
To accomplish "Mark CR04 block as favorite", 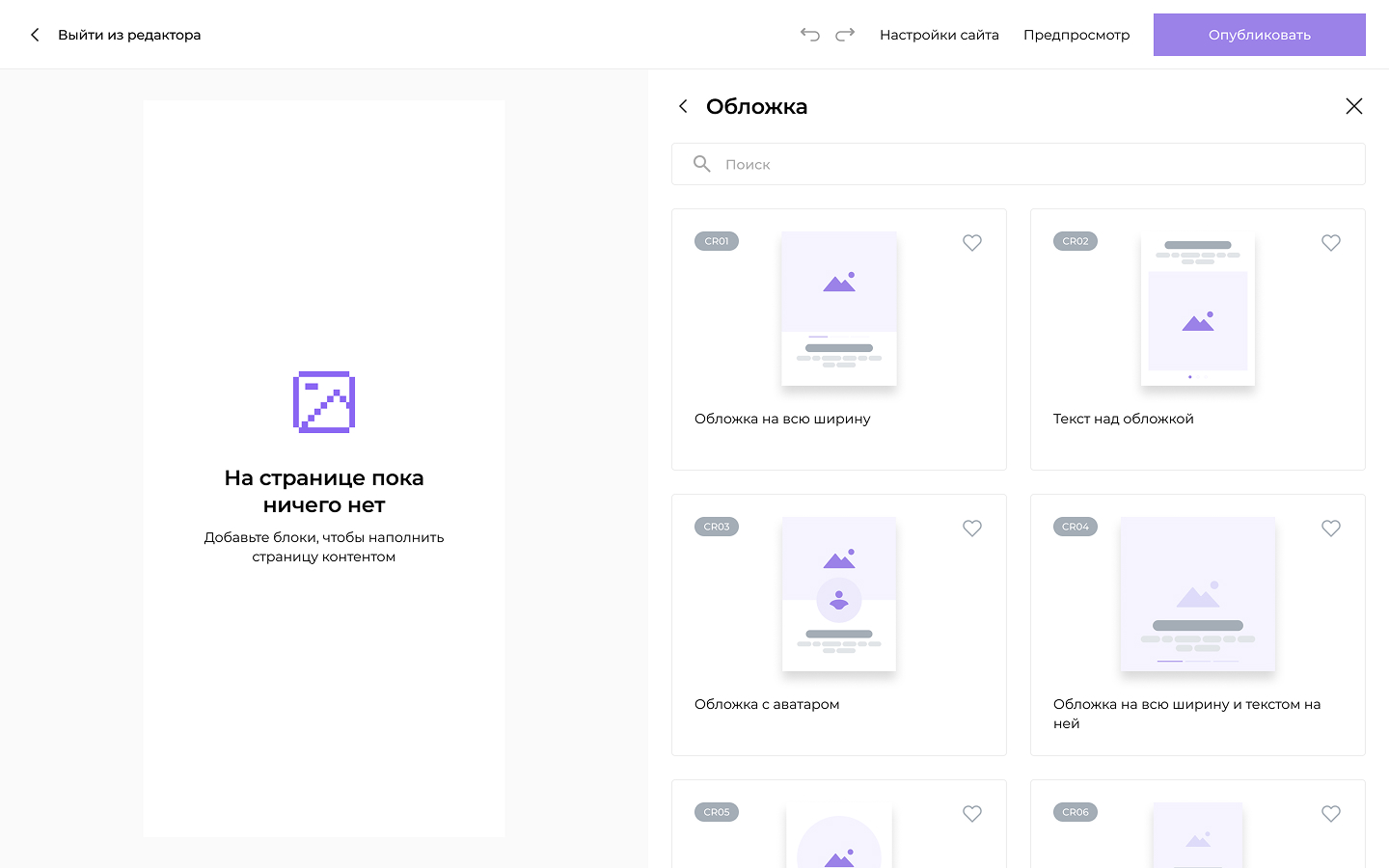I will 1331,529.
